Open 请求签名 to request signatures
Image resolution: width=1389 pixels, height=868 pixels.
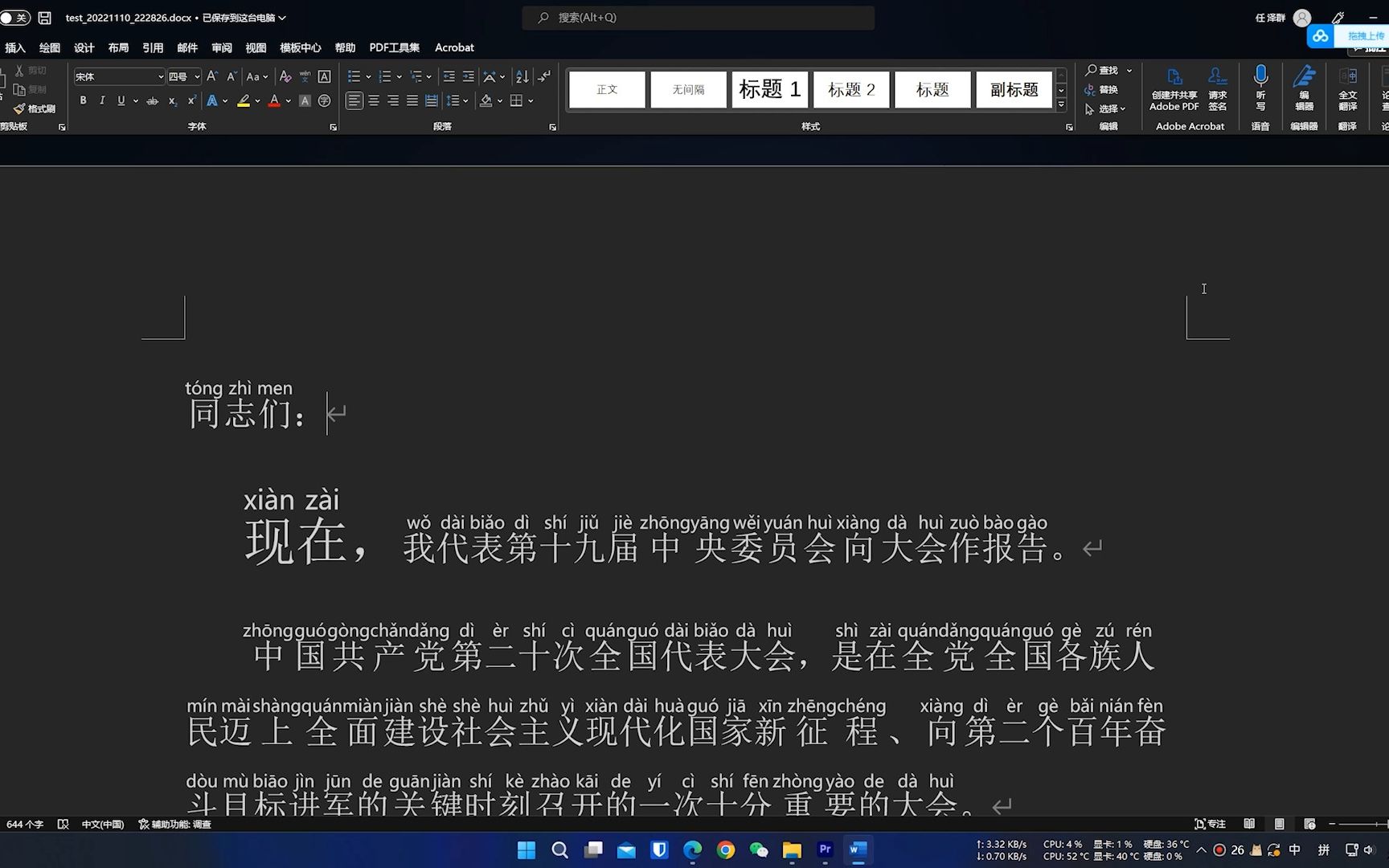(1218, 88)
